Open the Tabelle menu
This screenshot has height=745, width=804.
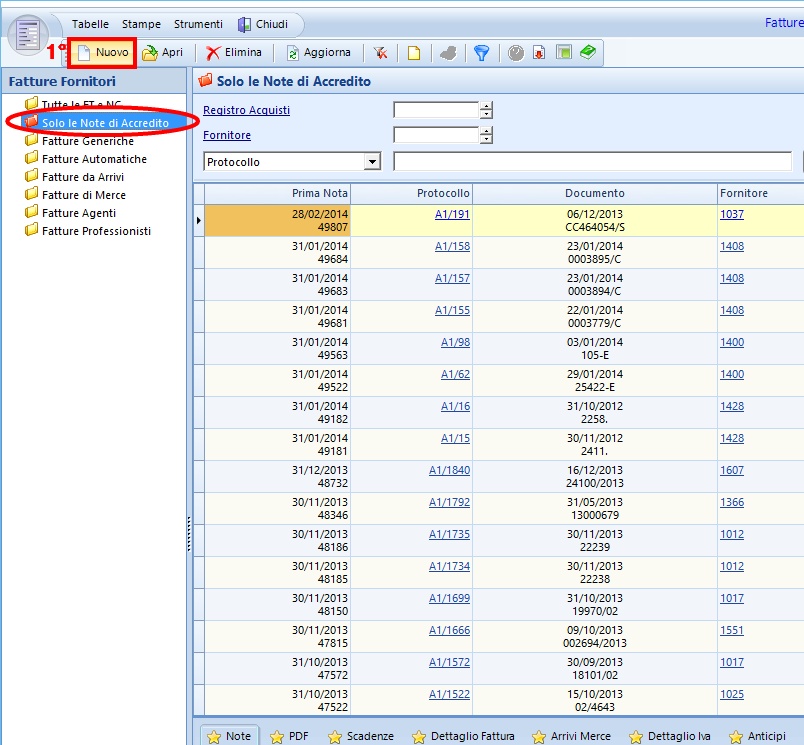pyautogui.click(x=90, y=24)
